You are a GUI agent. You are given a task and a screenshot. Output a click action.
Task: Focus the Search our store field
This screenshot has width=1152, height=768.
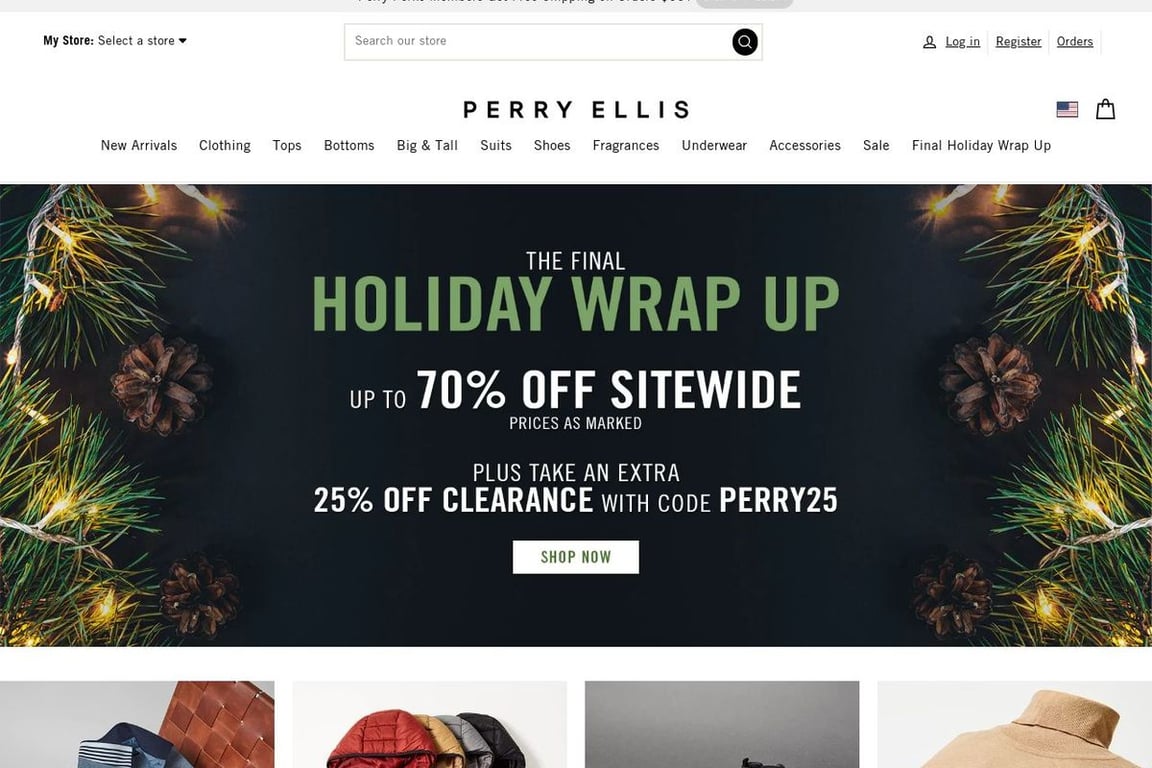540,42
